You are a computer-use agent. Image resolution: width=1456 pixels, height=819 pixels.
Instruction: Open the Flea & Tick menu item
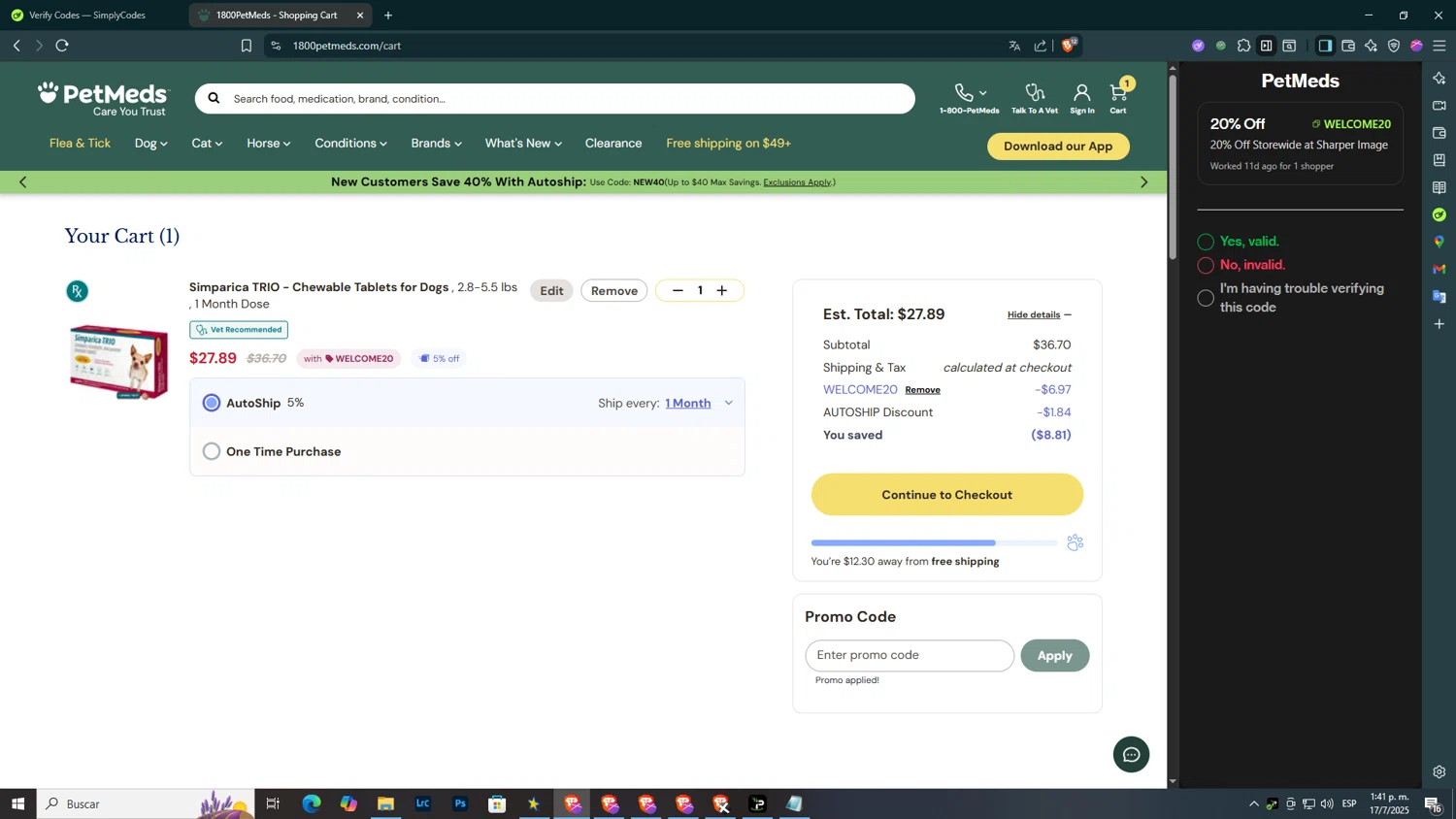click(x=80, y=144)
